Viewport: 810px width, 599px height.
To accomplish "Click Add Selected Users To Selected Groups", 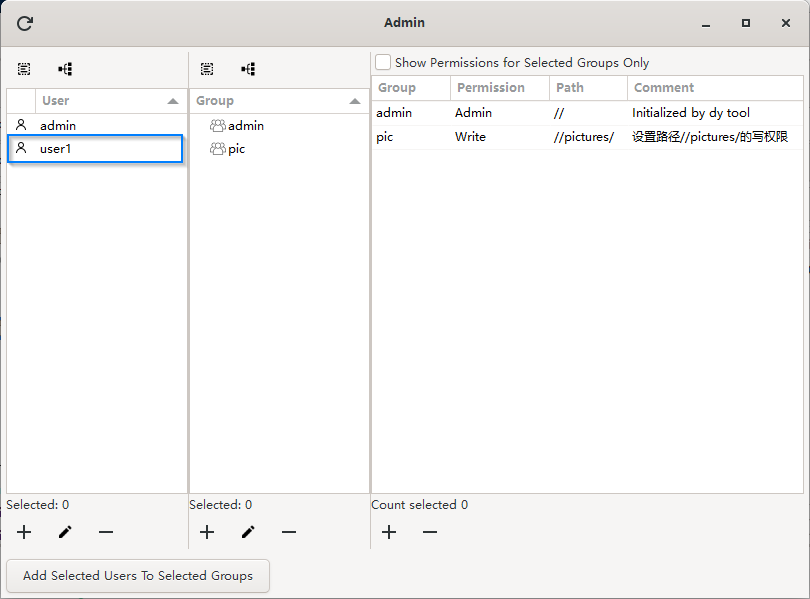I will point(138,576).
